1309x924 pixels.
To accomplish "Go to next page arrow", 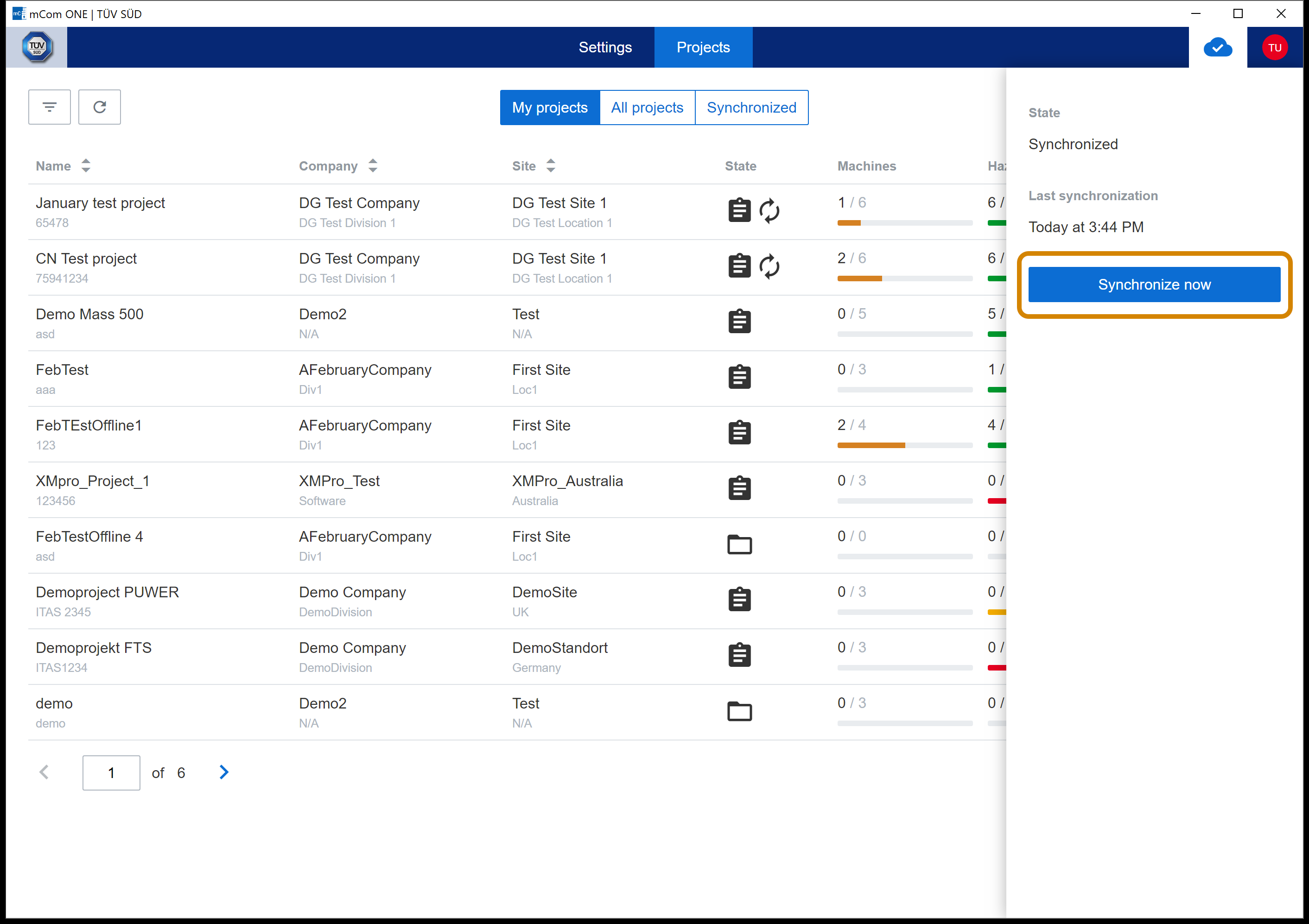I will pyautogui.click(x=224, y=772).
